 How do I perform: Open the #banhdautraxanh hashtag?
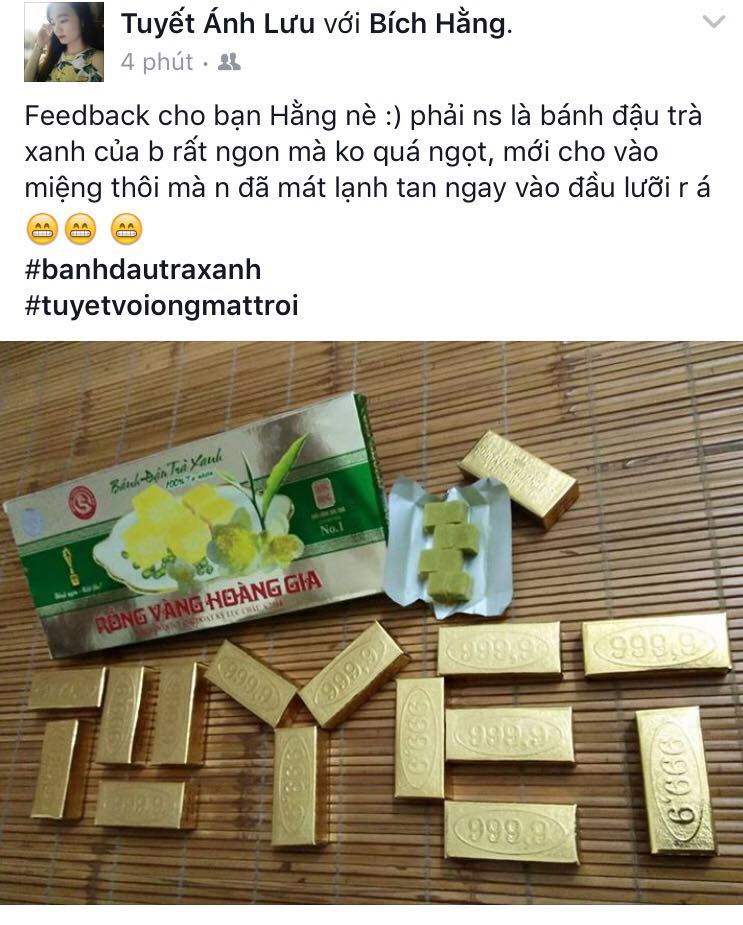tap(143, 270)
